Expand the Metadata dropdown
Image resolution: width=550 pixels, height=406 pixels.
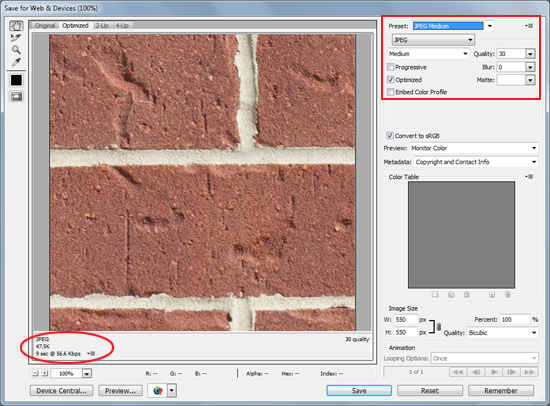click(476, 162)
